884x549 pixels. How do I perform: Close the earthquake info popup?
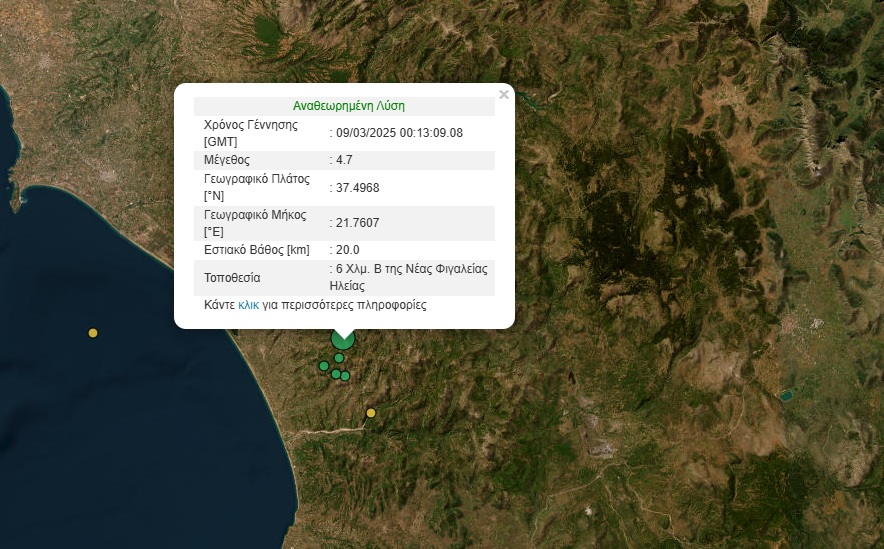click(x=504, y=95)
